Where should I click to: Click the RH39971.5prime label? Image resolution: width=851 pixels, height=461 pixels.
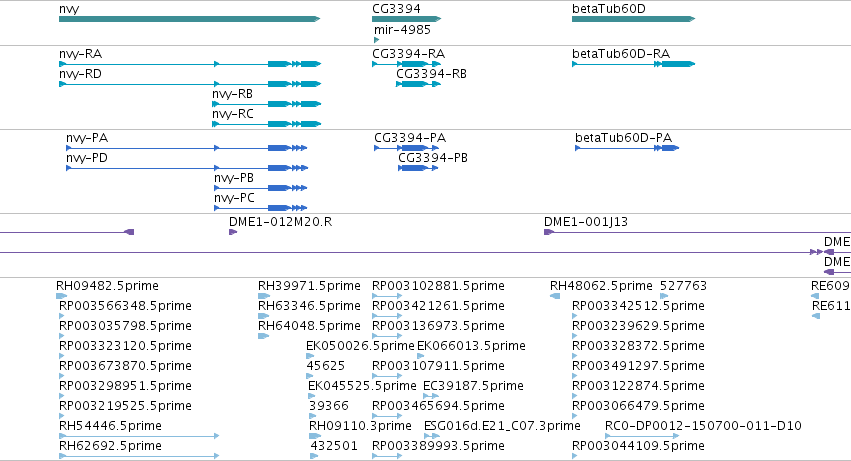tap(309, 286)
